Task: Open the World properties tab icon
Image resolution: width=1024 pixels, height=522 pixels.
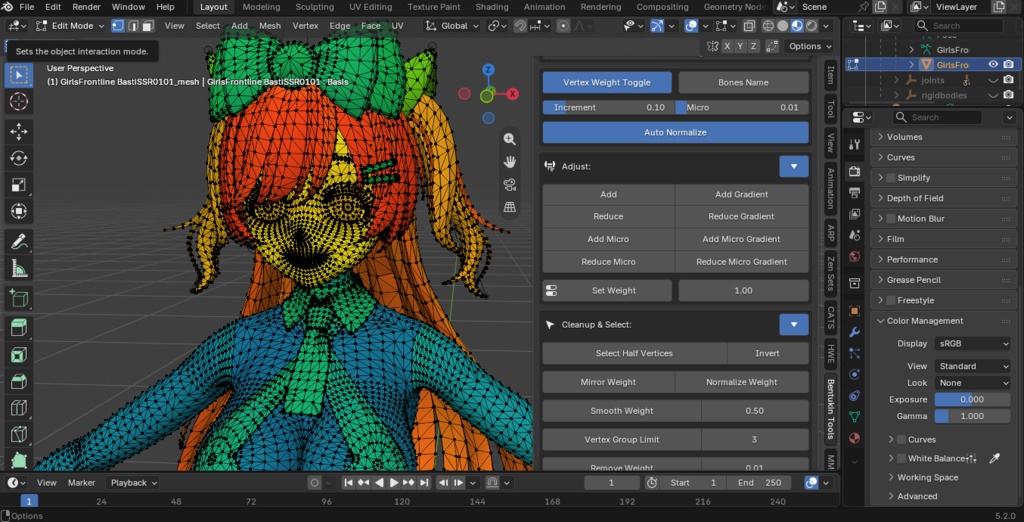Action: [x=854, y=257]
